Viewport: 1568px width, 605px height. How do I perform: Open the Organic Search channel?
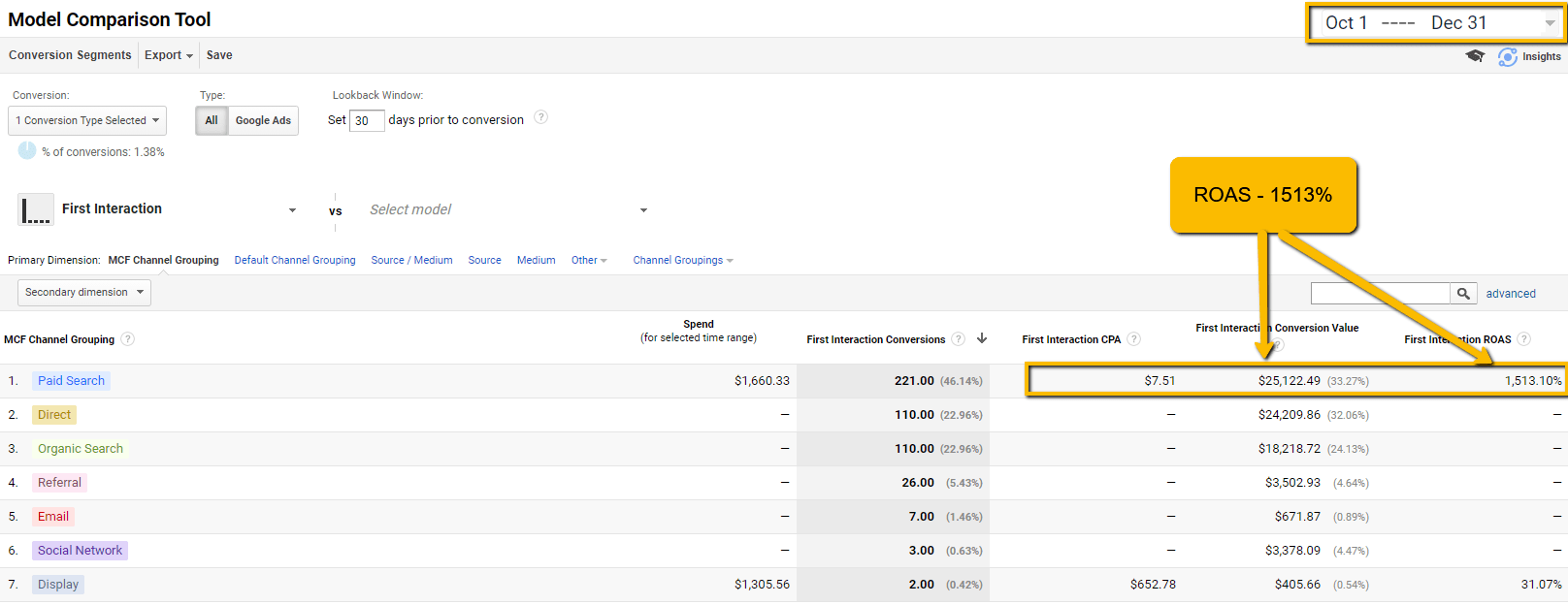pyautogui.click(x=81, y=449)
